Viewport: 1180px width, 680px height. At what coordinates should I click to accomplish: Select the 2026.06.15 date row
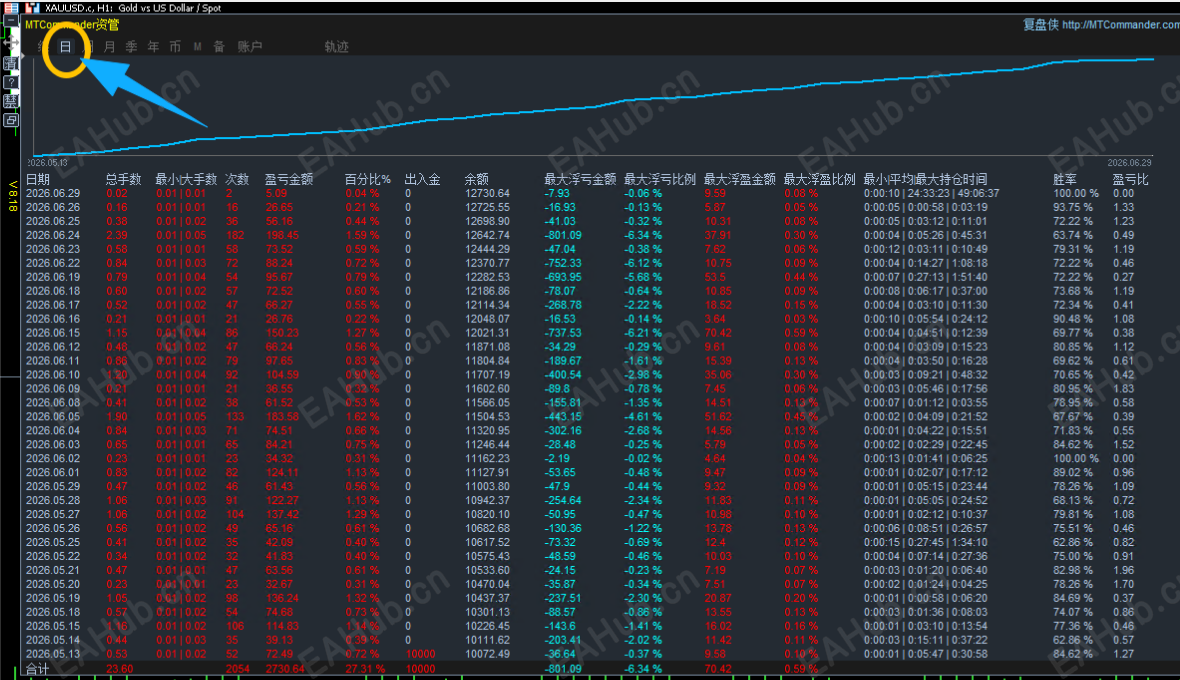click(x=53, y=332)
